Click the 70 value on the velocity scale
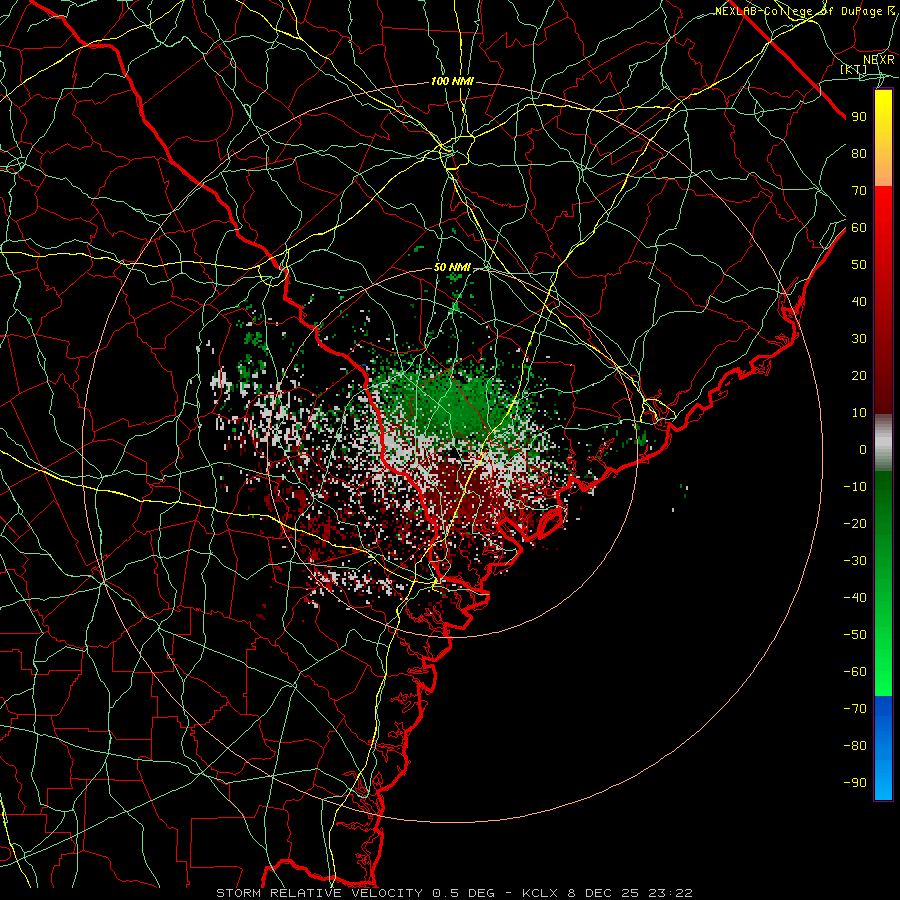 [859, 191]
